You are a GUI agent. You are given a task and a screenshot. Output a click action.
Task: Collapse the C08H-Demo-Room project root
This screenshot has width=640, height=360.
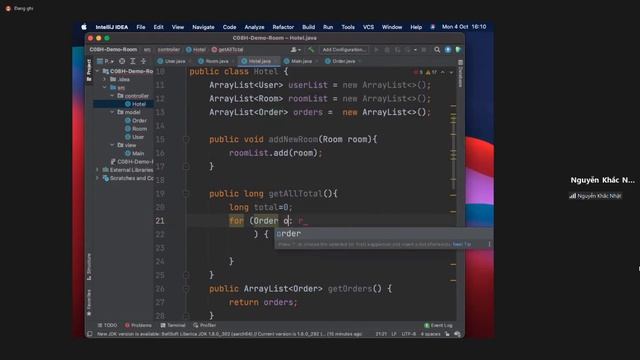(97, 71)
